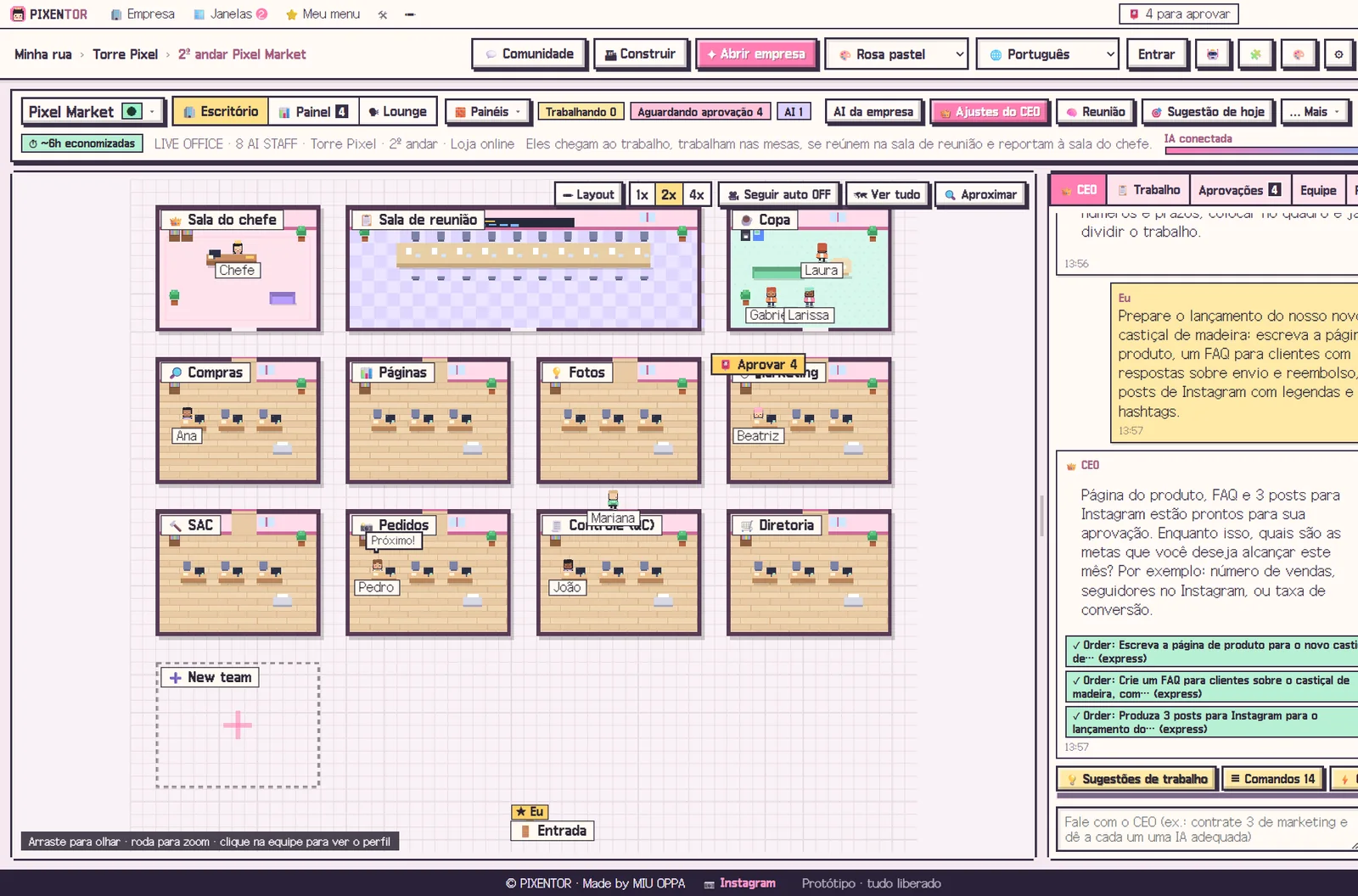Select the João character at his desk

[568, 568]
